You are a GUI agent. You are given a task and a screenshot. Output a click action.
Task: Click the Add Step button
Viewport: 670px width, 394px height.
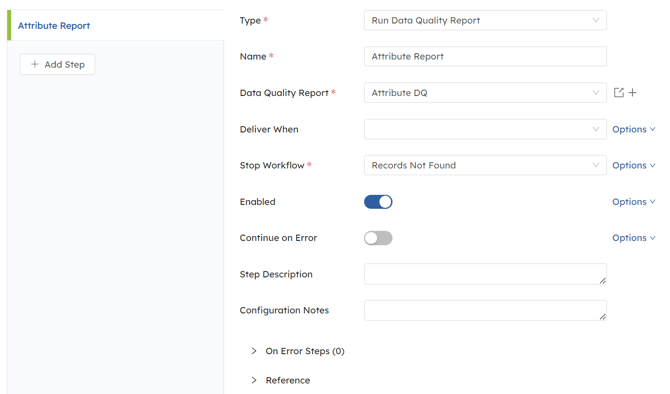pos(57,65)
